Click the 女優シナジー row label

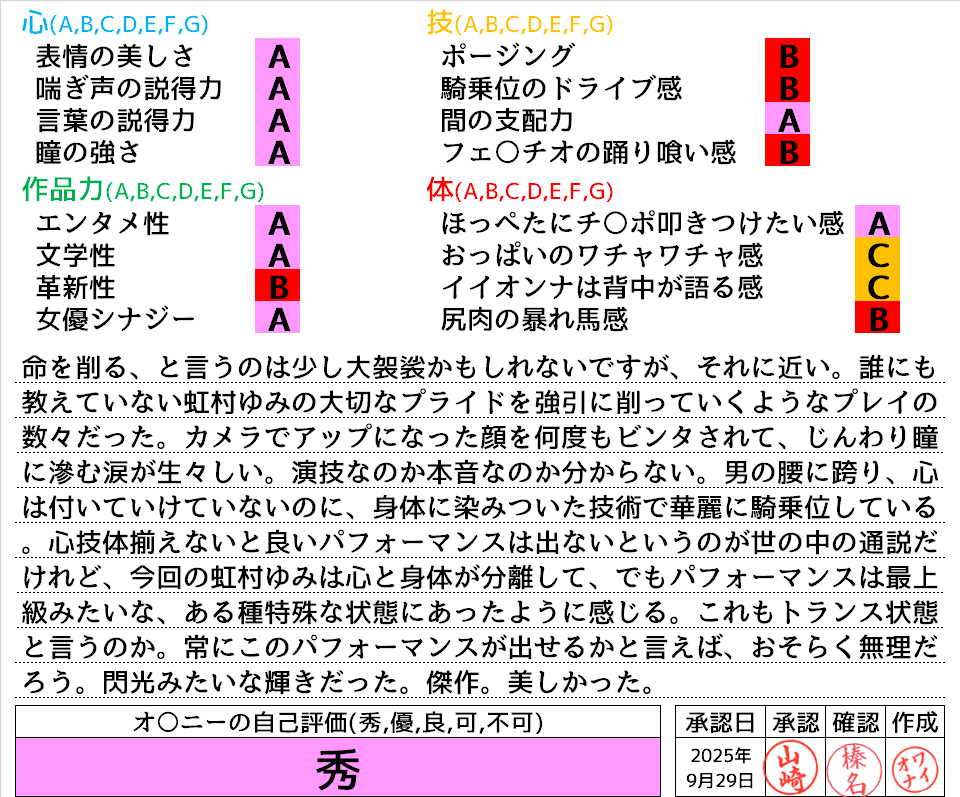(115, 319)
